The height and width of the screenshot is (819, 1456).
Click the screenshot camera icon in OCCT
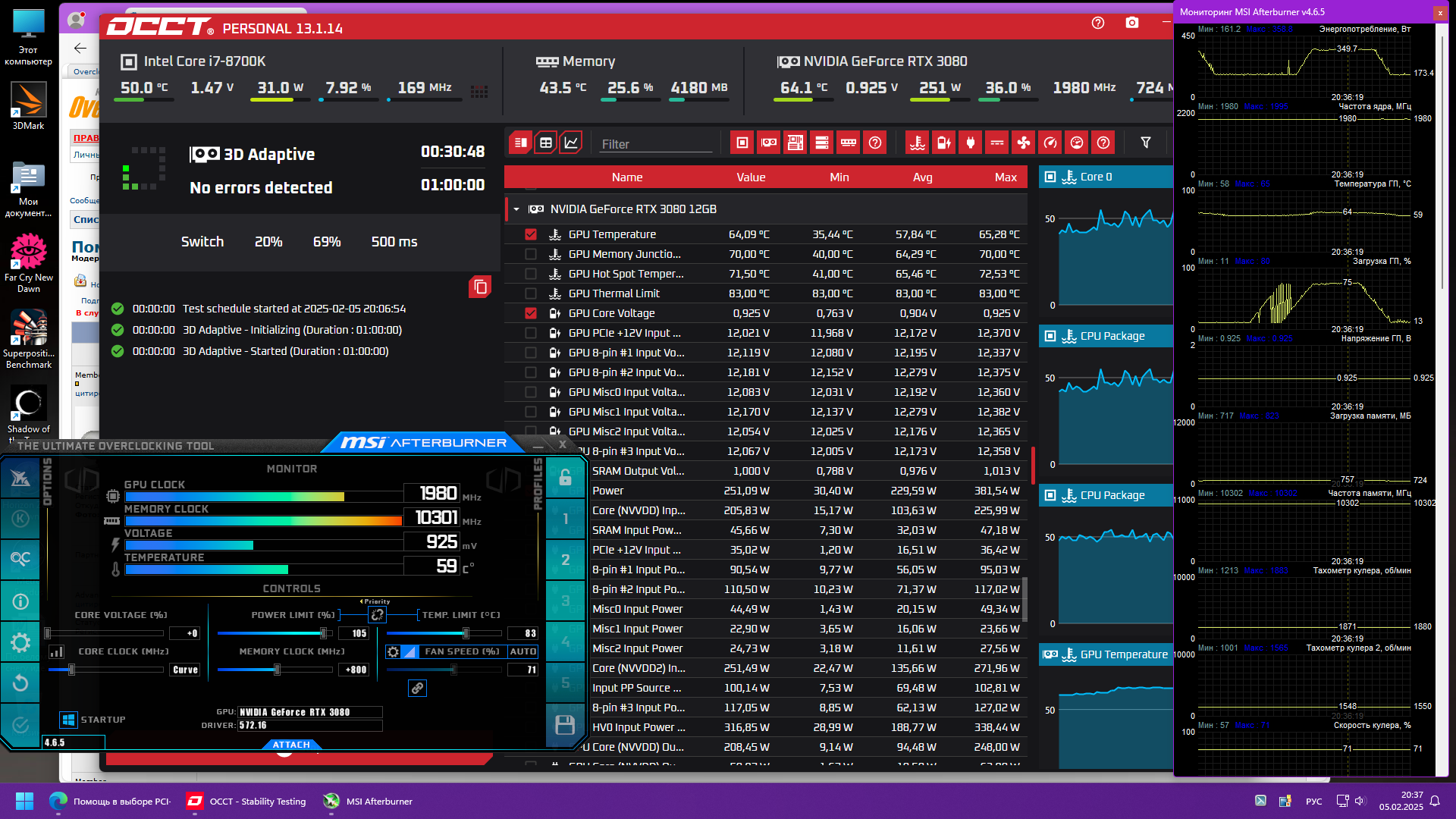1132,23
